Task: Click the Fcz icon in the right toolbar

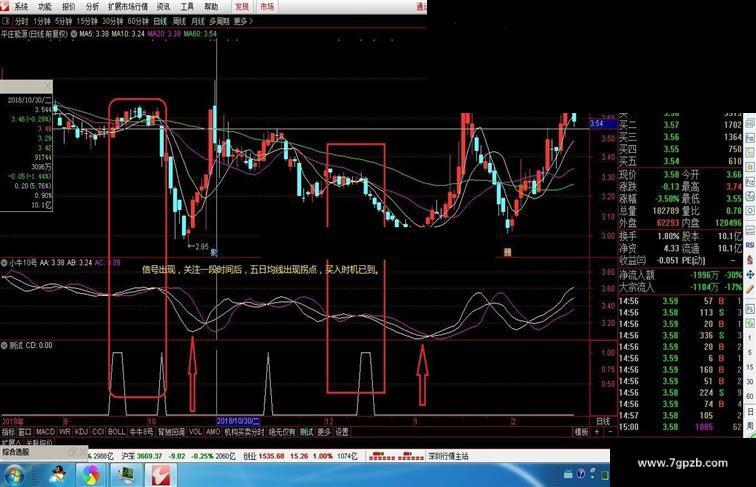Action: pyautogui.click(x=750, y=182)
